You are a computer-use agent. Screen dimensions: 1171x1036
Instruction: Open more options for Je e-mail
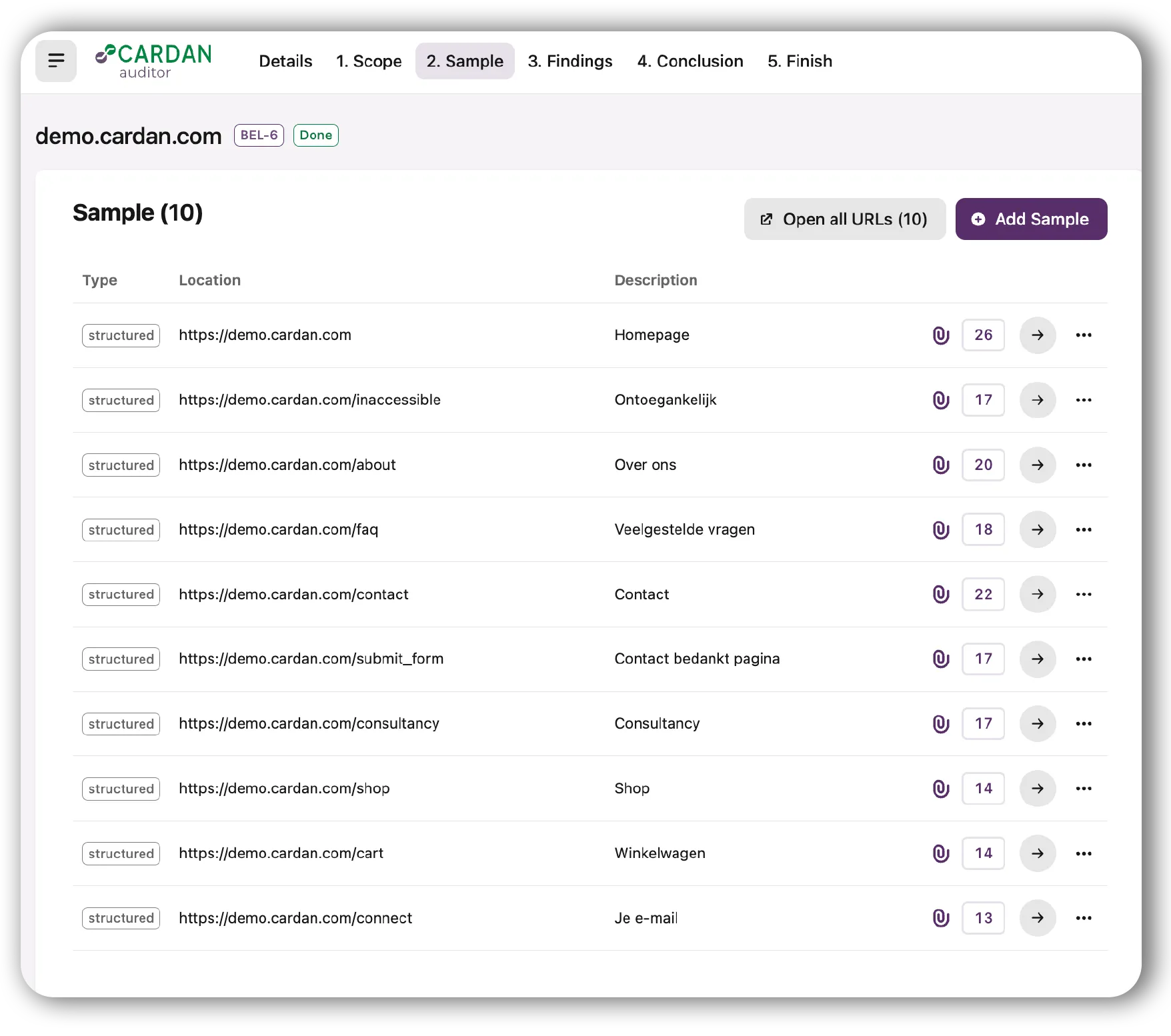click(1084, 918)
